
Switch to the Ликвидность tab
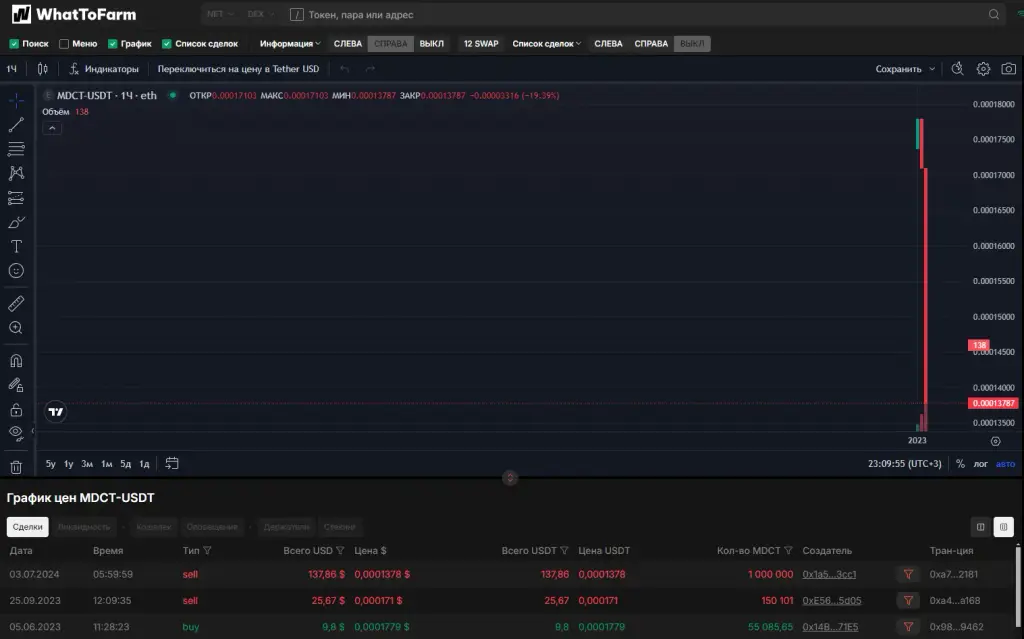click(84, 527)
